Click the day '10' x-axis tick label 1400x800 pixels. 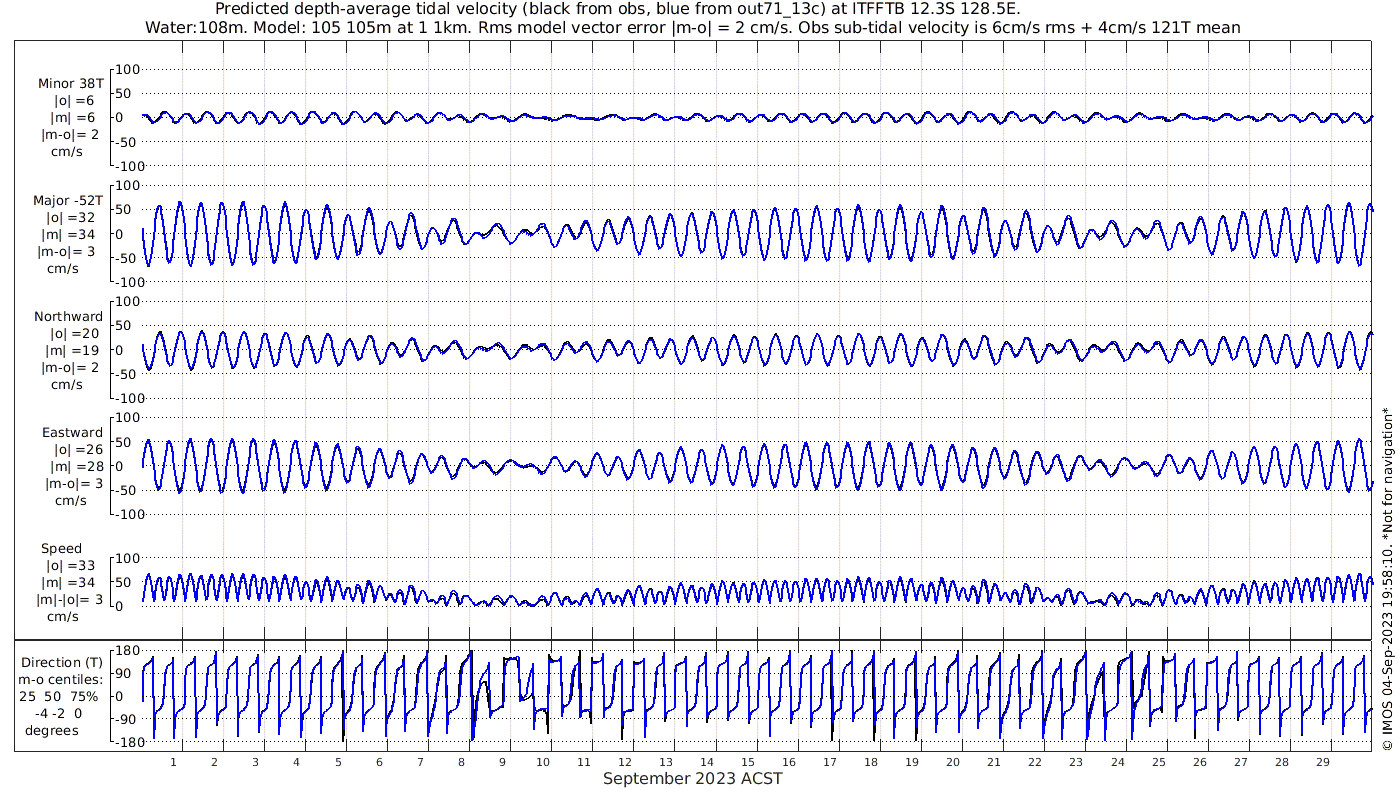pyautogui.click(x=543, y=762)
